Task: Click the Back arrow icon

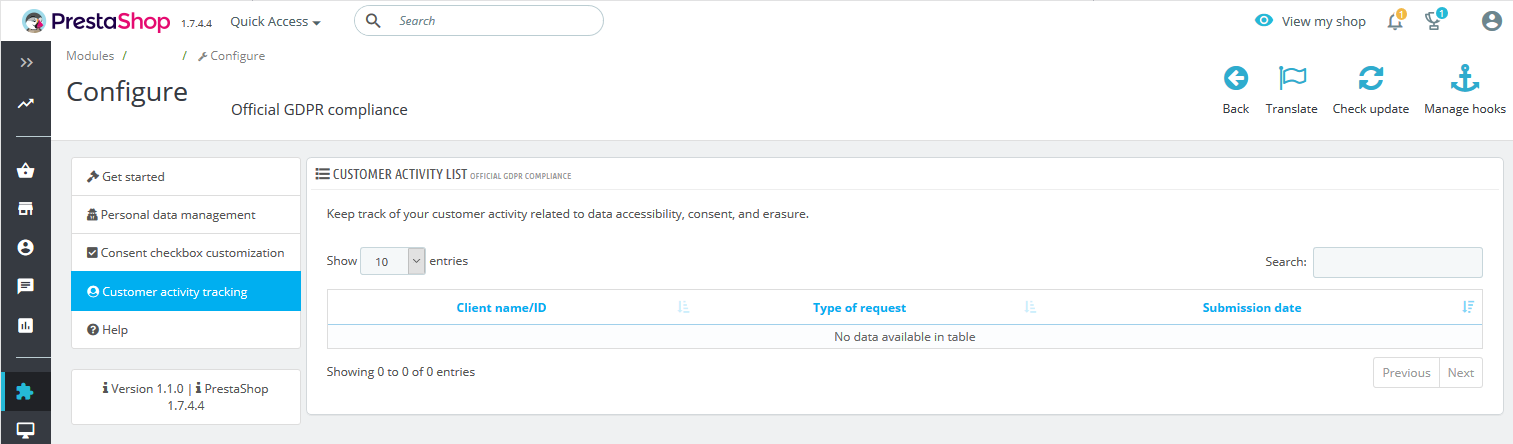Action: click(x=1236, y=79)
